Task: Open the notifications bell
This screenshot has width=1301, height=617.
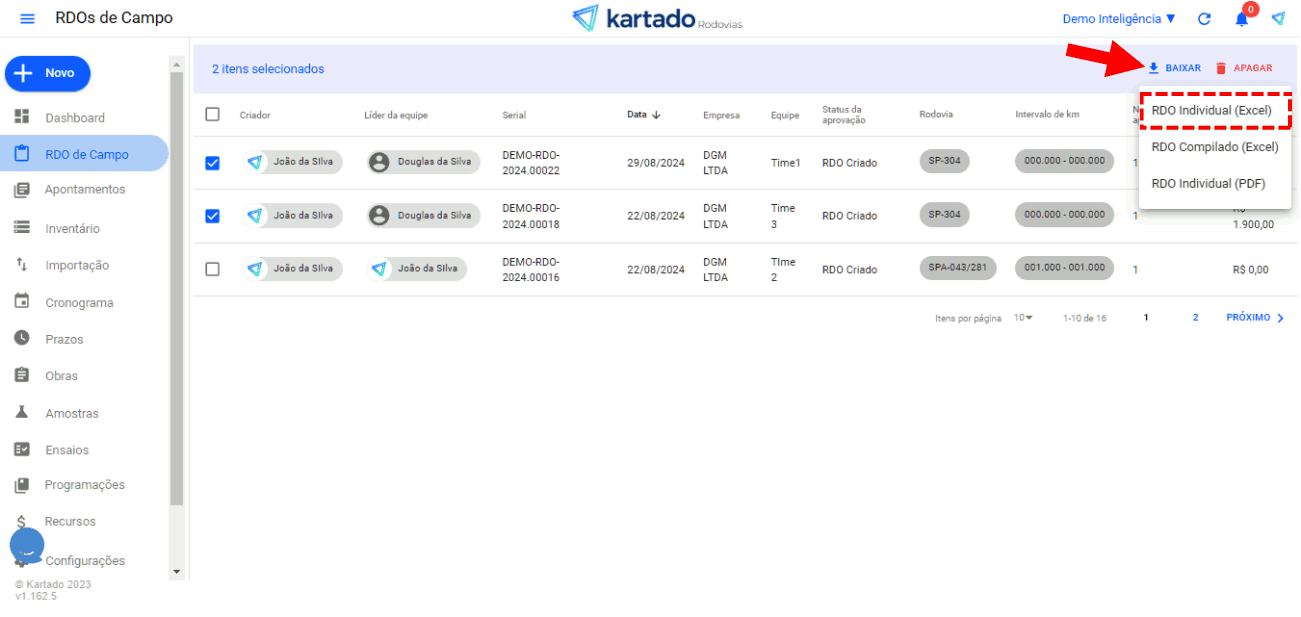Action: pyautogui.click(x=1241, y=19)
